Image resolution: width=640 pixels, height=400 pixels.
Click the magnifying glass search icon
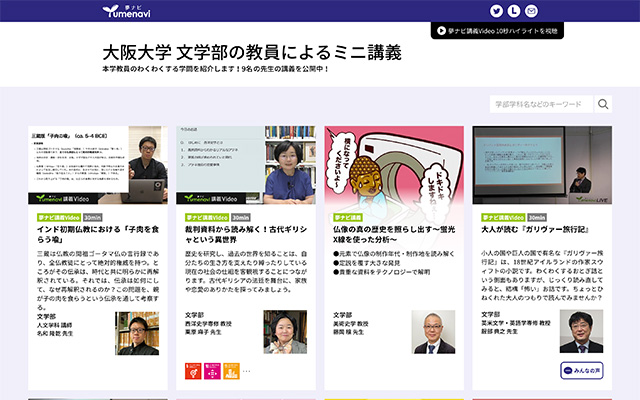(603, 104)
